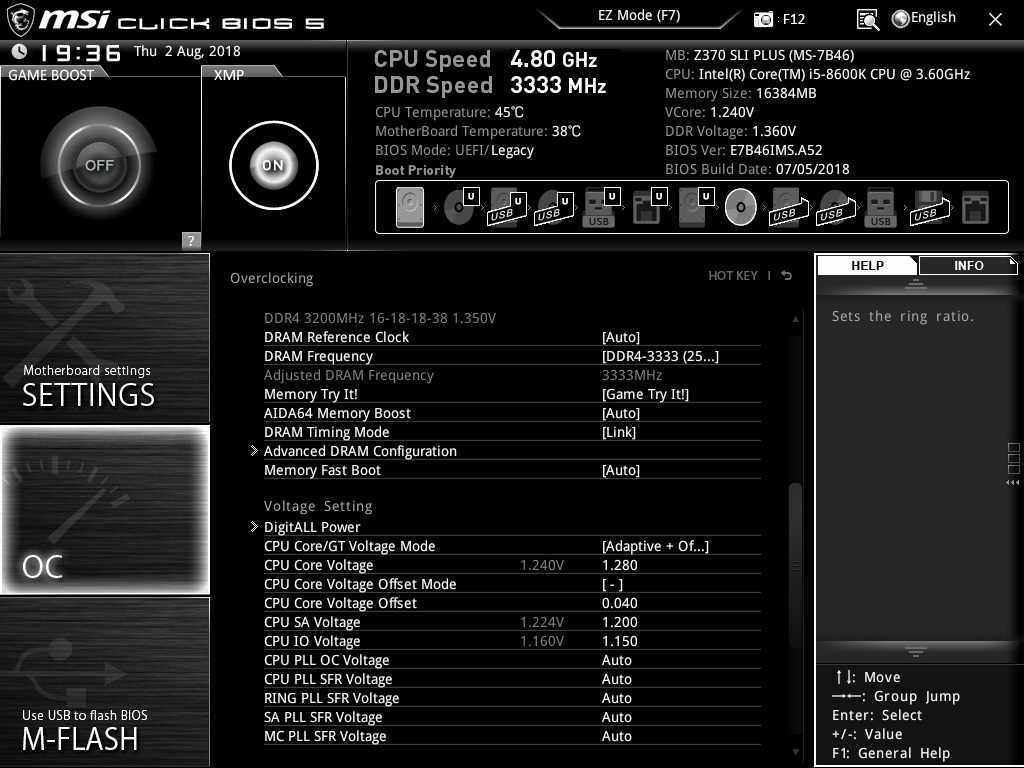Select RING PLL SFR Voltage row
This screenshot has height=768, width=1024.
(512, 698)
